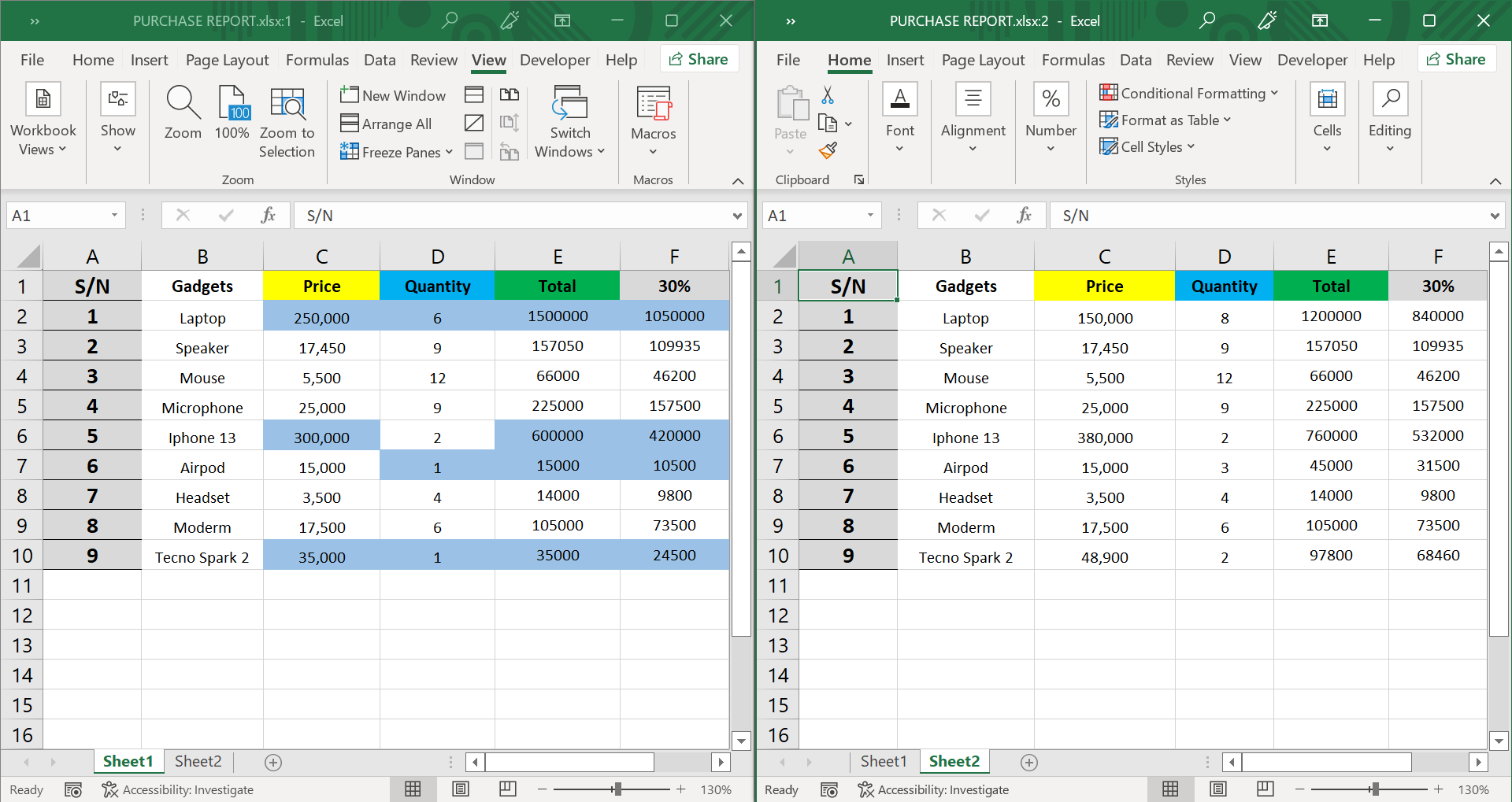Screen dimensions: 1512x802
Task: Click the Format Painter icon
Action: click(828, 150)
